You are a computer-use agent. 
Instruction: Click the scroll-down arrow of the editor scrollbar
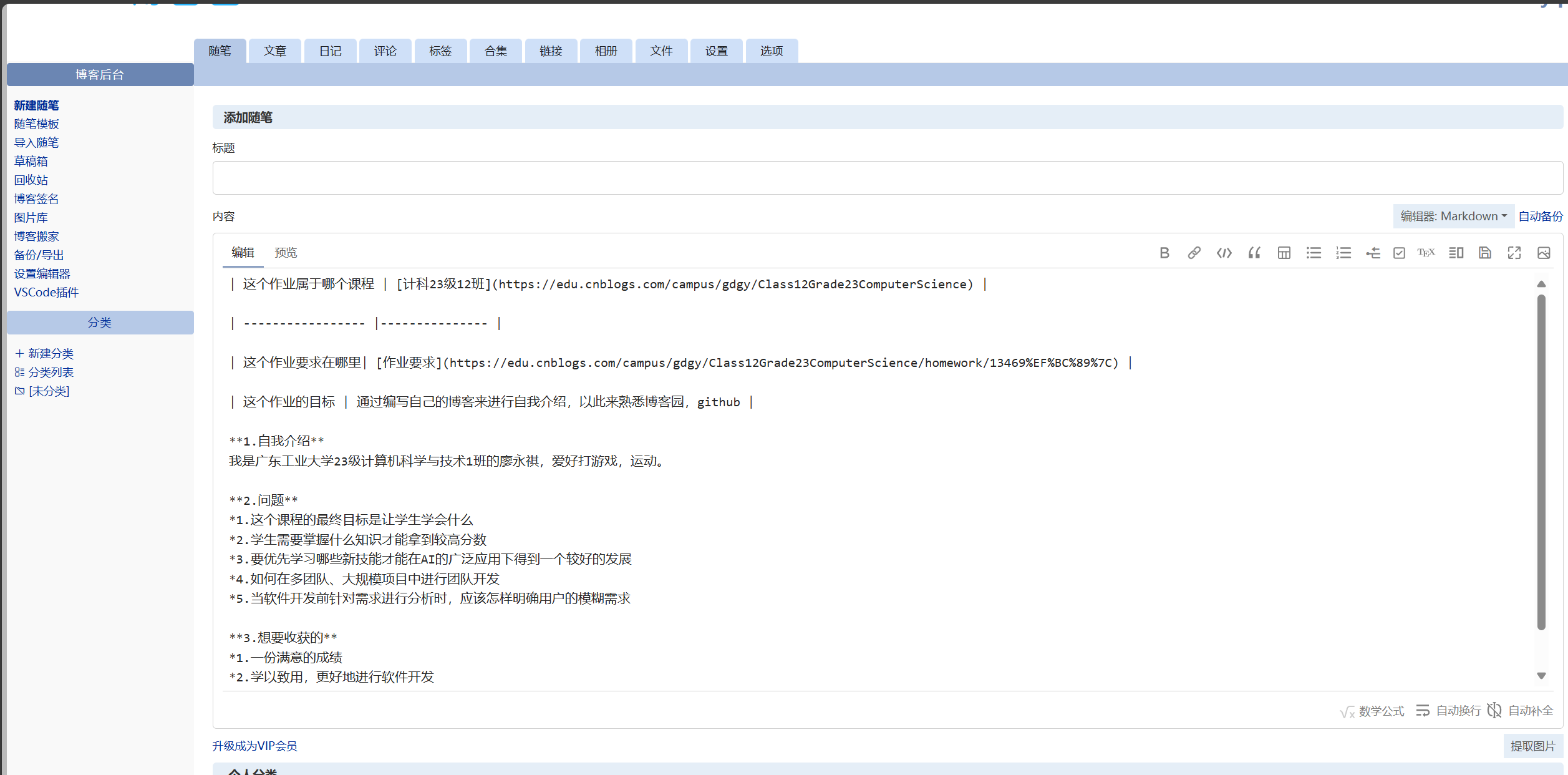click(x=1541, y=676)
